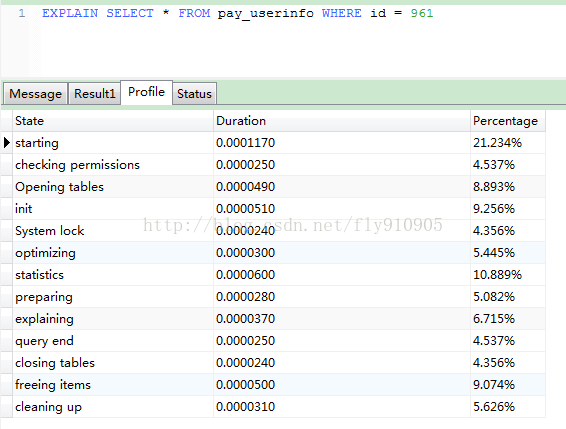
Task: Click the EXPLAIN keyword in the query editor
Action: pyautogui.click(x=70, y=13)
